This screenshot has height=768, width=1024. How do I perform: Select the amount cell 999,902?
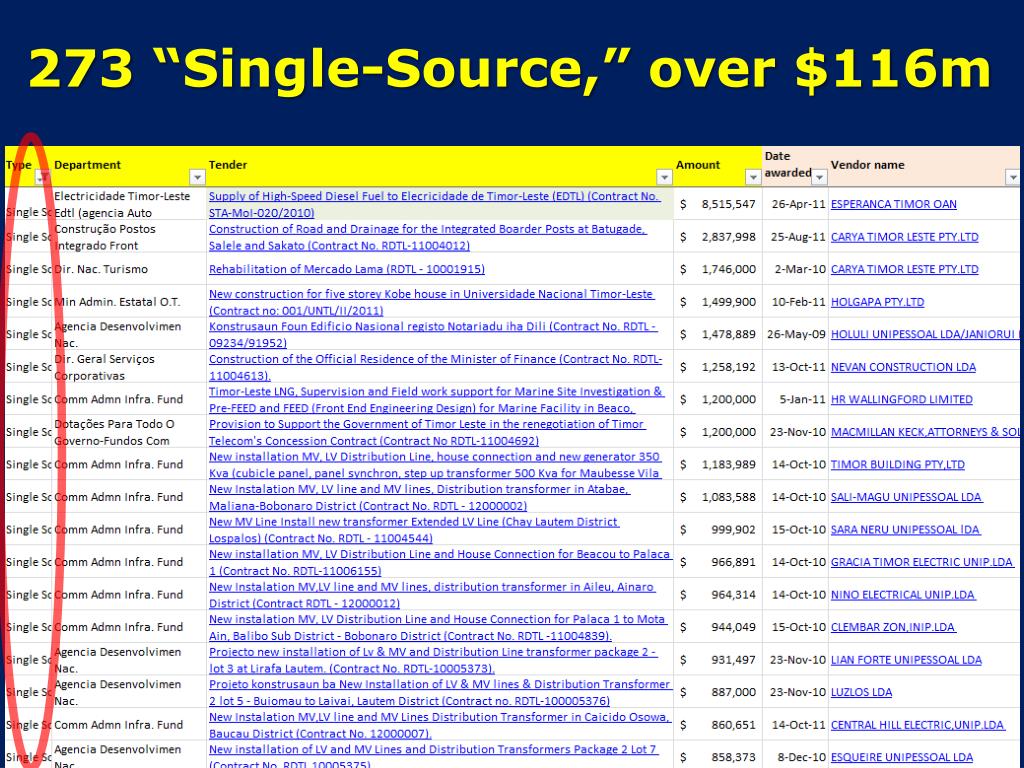click(x=718, y=530)
